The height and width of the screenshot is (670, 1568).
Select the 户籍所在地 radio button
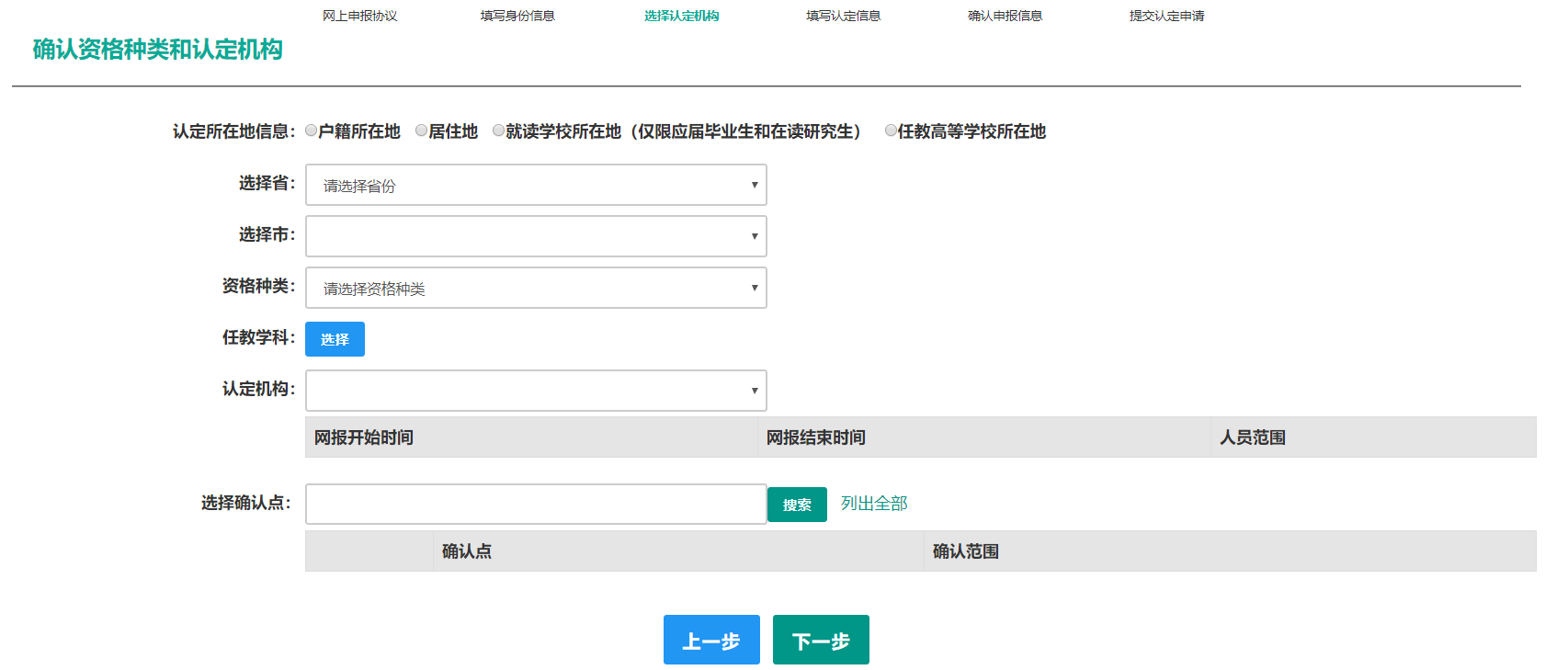312,131
